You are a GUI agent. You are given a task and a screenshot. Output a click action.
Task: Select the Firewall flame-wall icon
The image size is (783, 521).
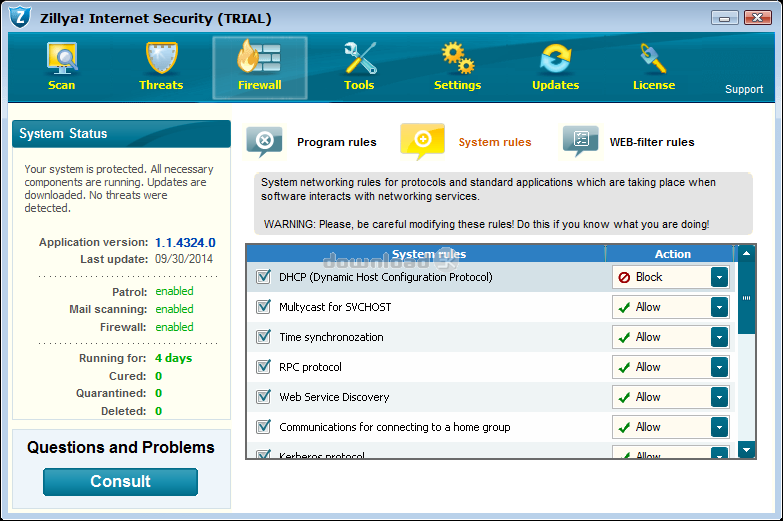259,57
